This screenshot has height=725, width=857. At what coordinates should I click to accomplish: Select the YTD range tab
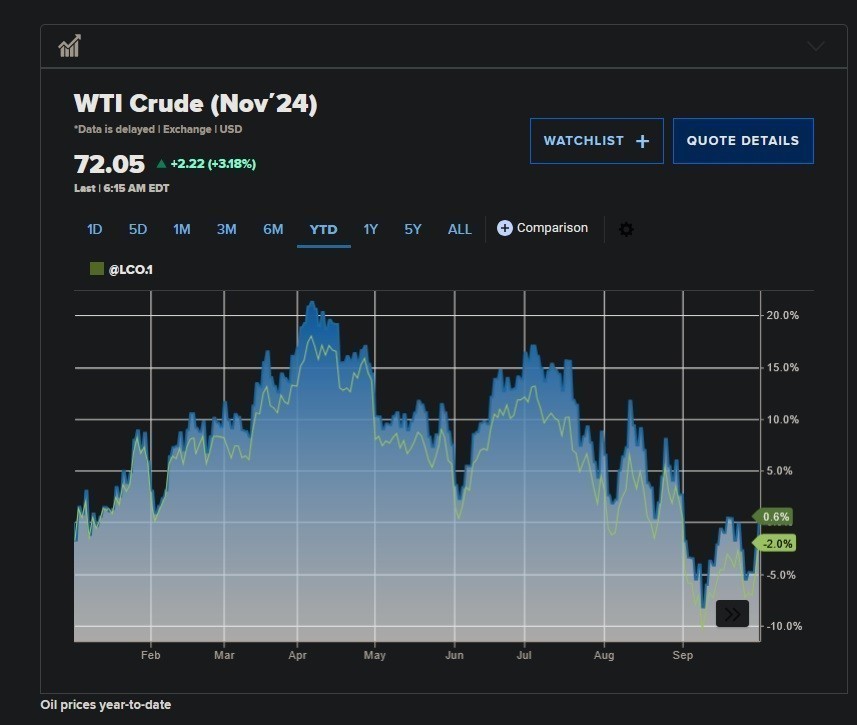[323, 229]
